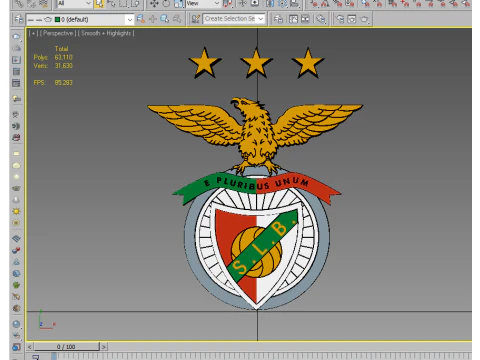Click the globe icon in left sidebar
The height and width of the screenshot is (360, 480).
point(16,274)
